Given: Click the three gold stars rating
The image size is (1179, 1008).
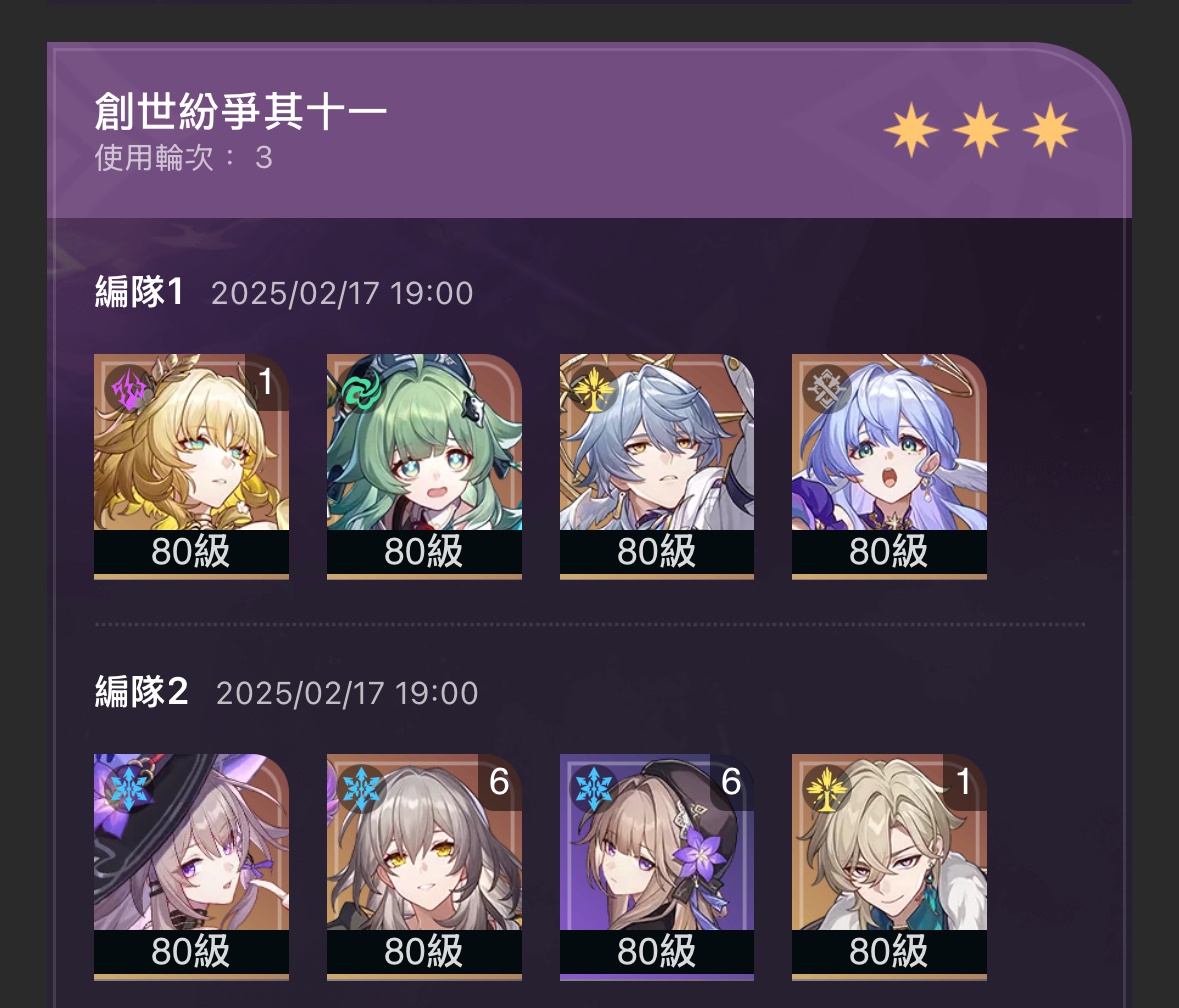Looking at the screenshot, I should click(980, 131).
